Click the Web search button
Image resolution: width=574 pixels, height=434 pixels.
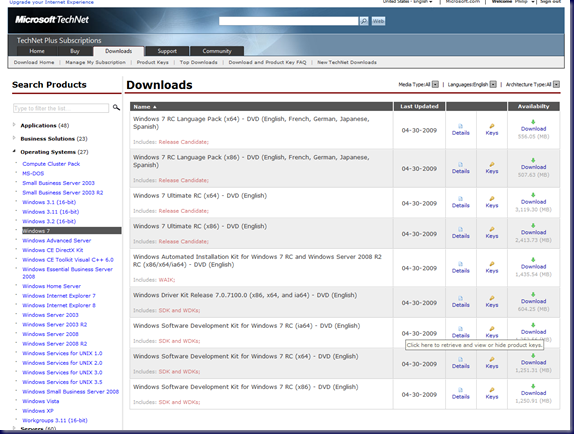pos(378,21)
